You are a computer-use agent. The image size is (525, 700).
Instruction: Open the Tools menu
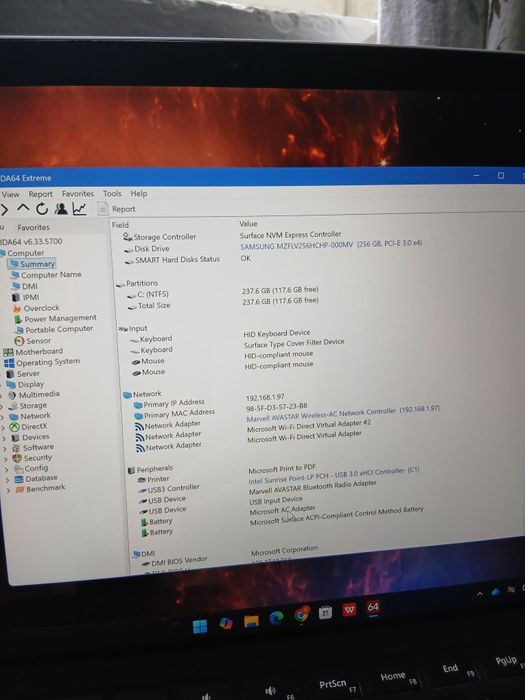112,193
